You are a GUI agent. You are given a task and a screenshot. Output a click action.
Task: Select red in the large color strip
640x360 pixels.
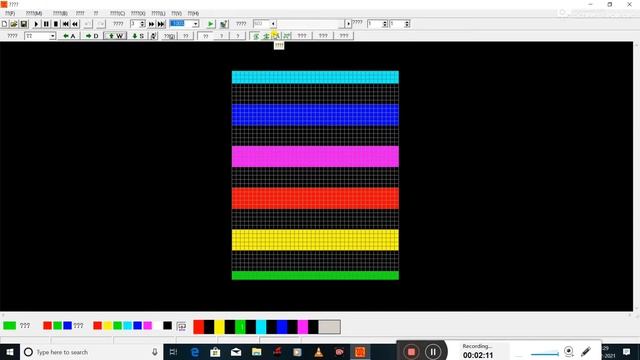(199, 327)
